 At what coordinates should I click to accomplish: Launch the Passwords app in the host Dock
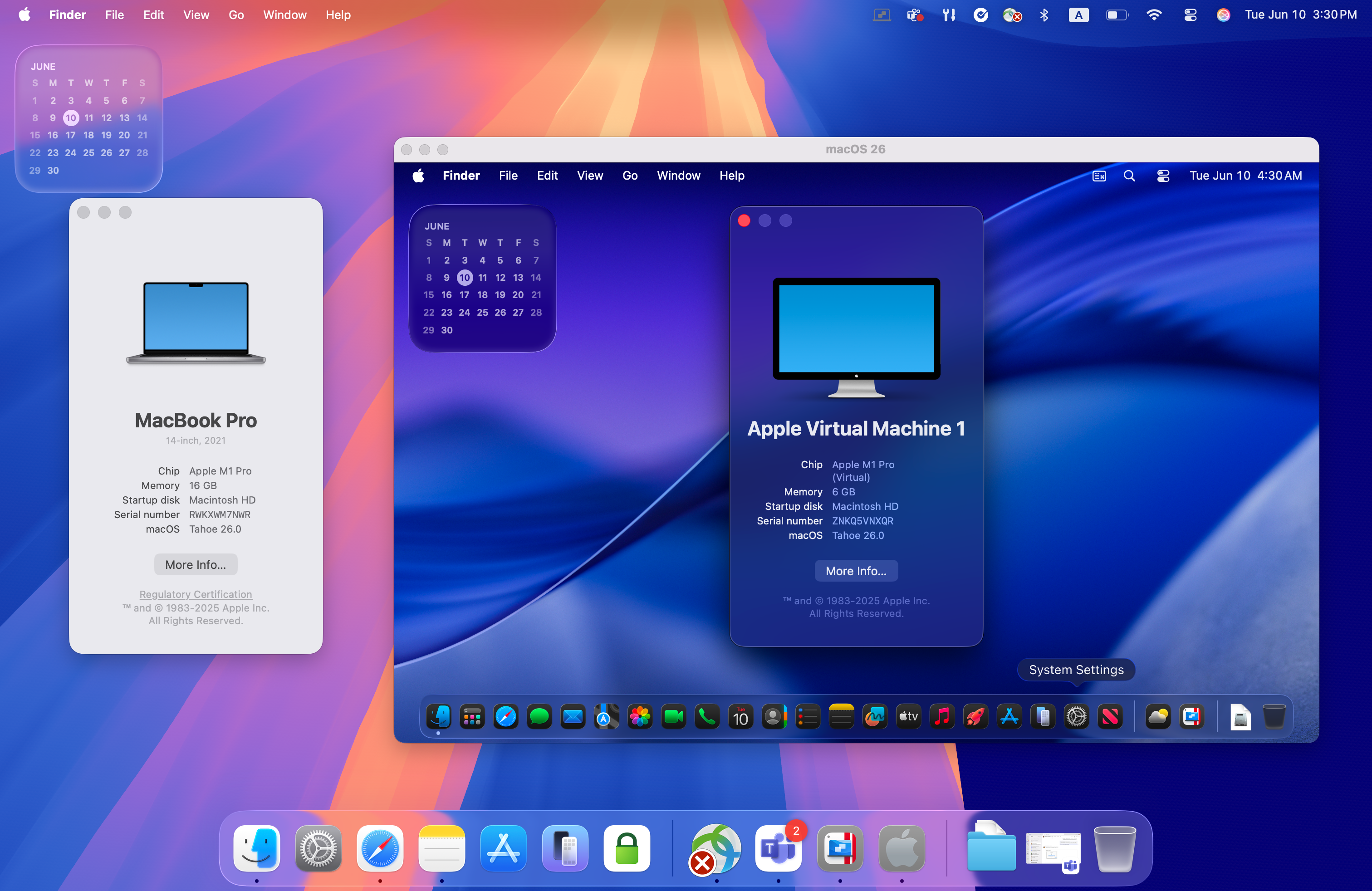(627, 848)
